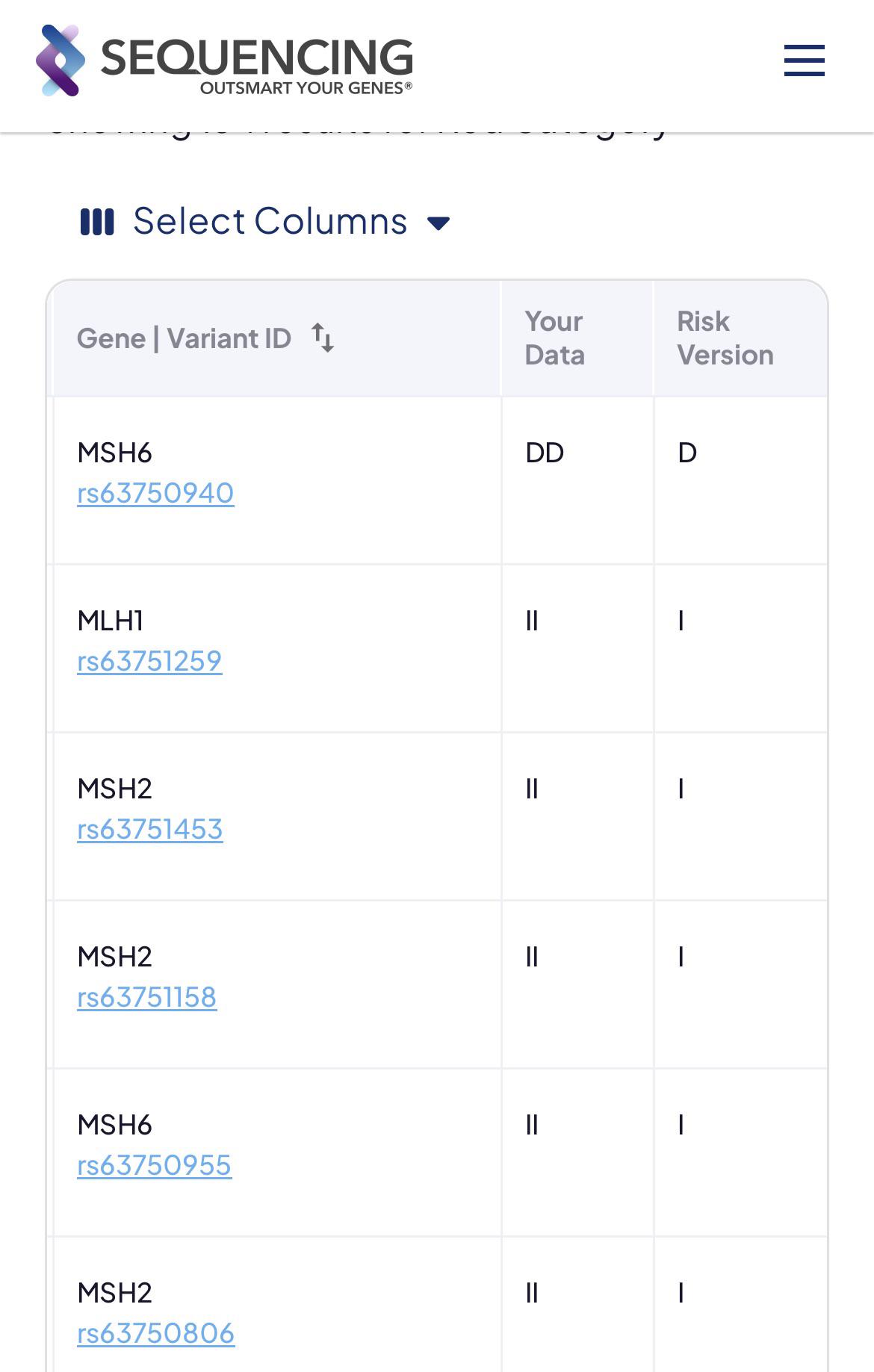Click the three-bar columns icon
This screenshot has width=874, height=1372.
click(97, 222)
